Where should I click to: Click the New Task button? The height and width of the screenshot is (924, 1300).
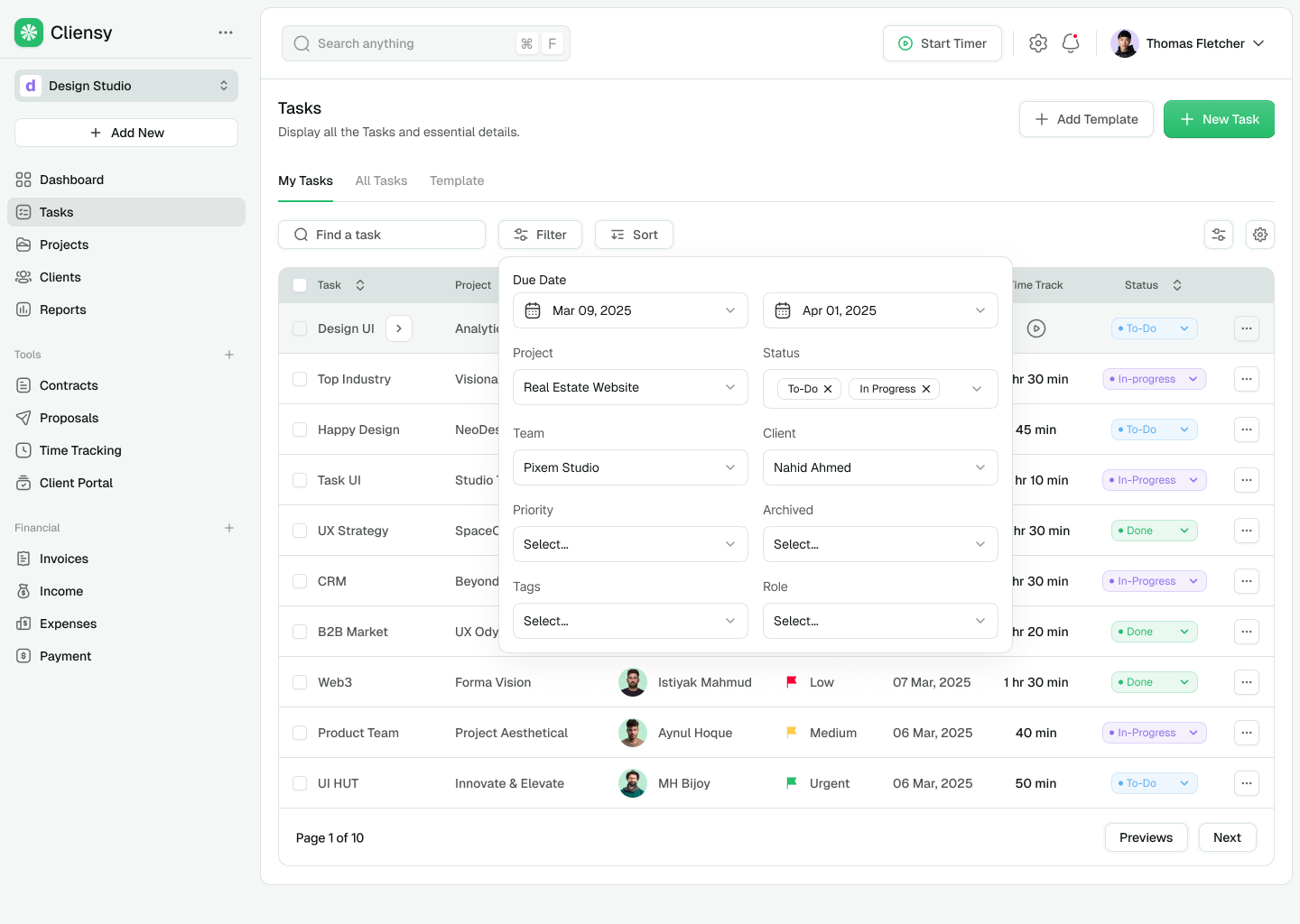1219,119
